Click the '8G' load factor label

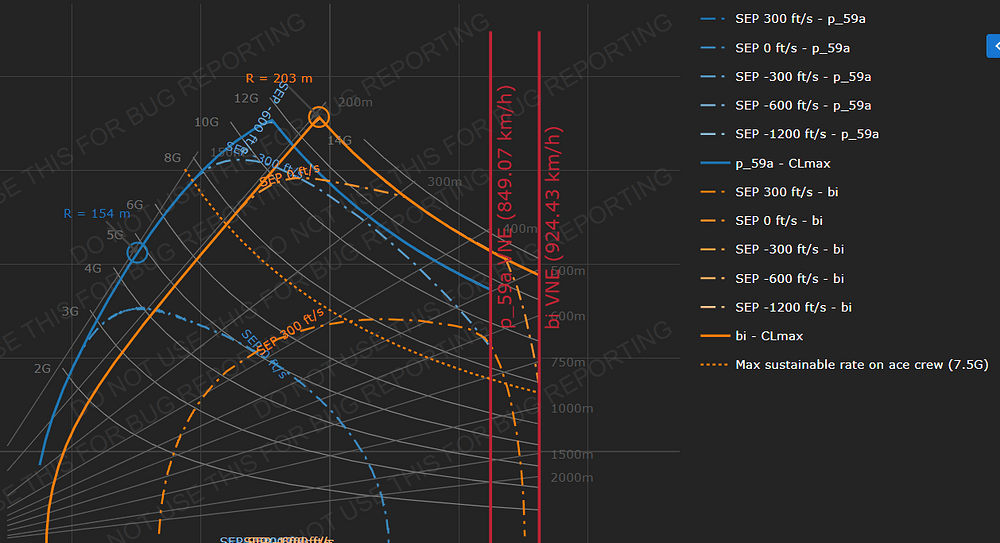[x=172, y=158]
